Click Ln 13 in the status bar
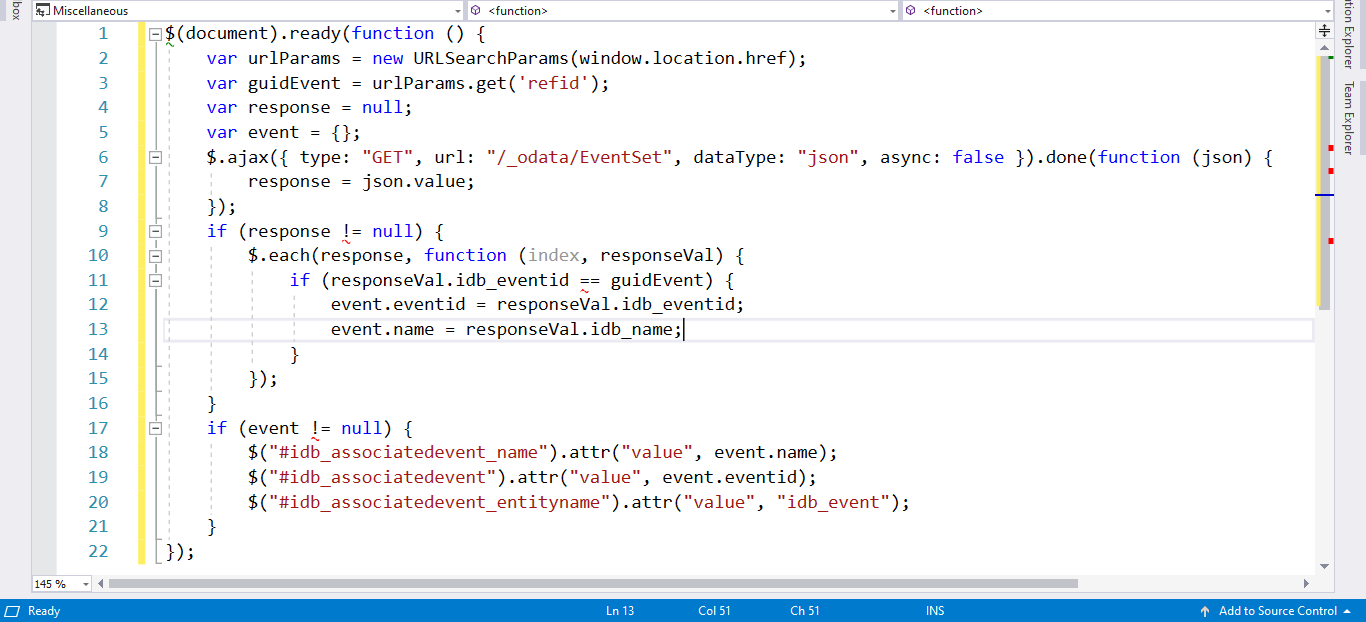The image size is (1366, 622). (620, 611)
